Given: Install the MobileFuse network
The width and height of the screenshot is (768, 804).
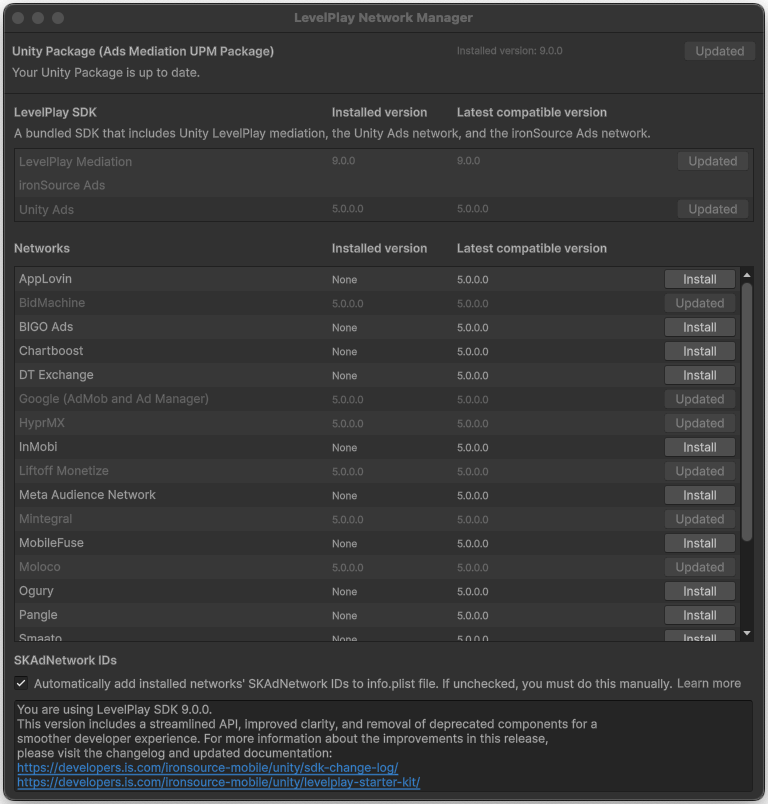Looking at the screenshot, I should pos(699,543).
